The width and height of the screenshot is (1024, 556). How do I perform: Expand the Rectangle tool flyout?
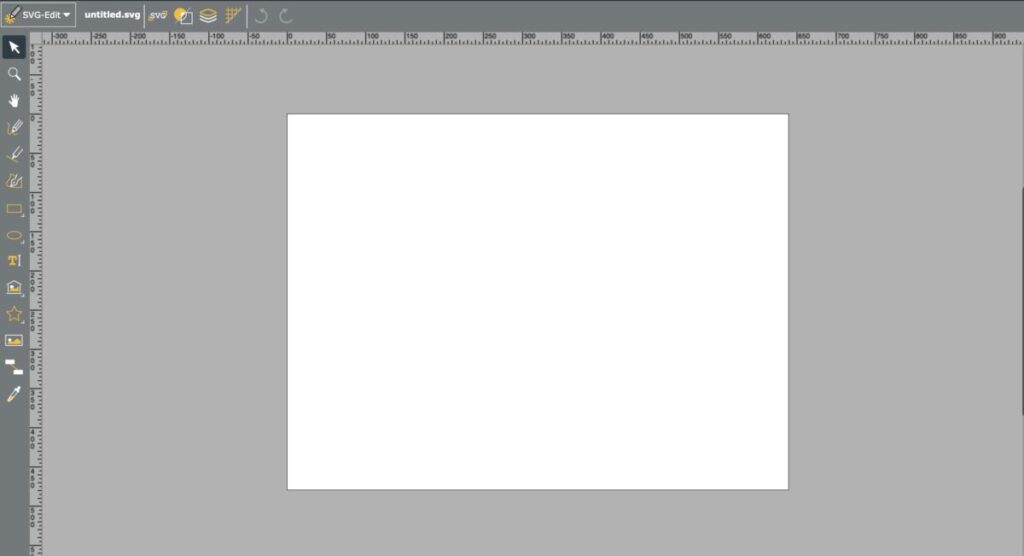coord(24,215)
